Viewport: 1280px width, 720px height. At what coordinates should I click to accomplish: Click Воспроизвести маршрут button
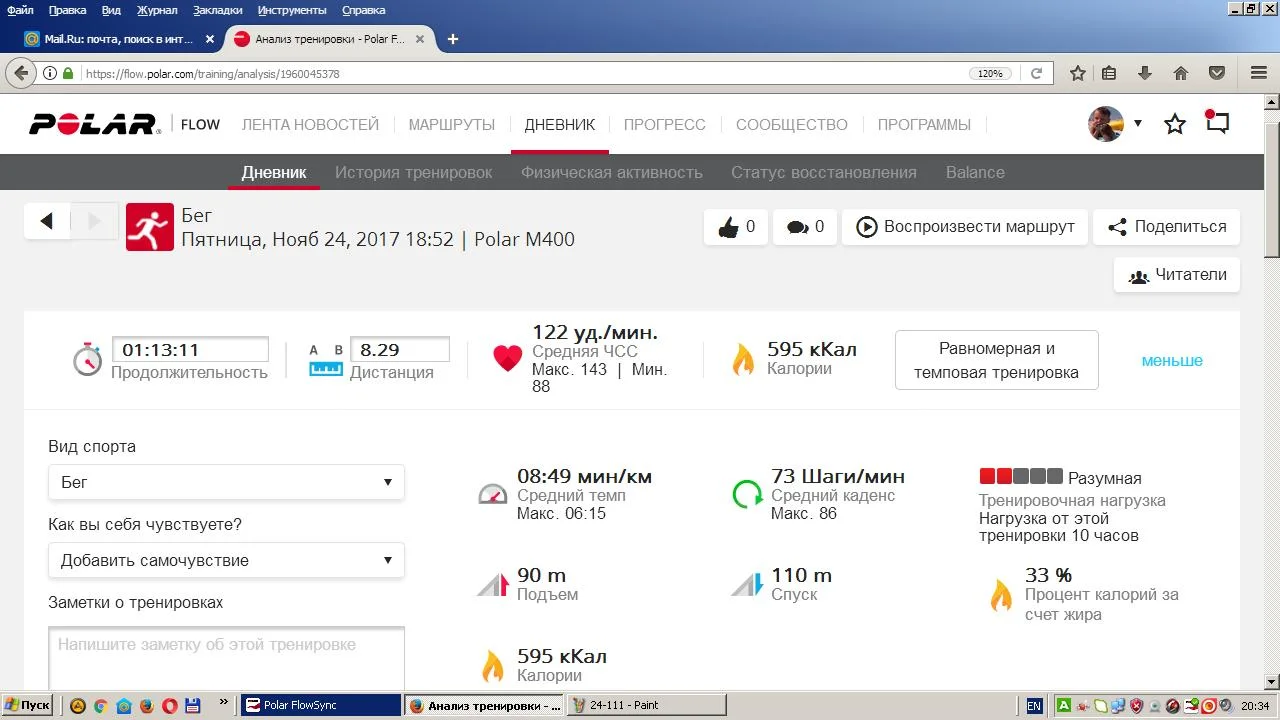965,227
